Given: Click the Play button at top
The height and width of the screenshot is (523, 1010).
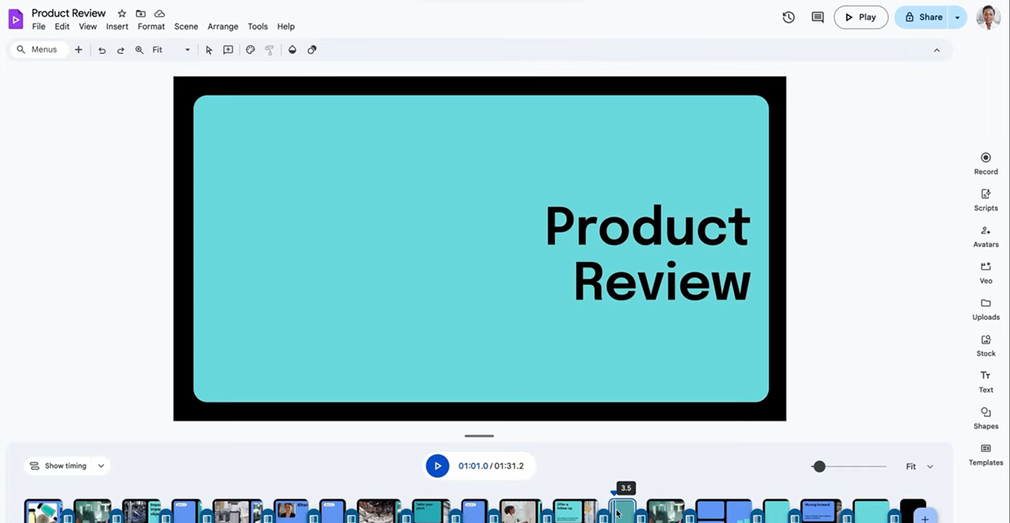Looking at the screenshot, I should [861, 17].
